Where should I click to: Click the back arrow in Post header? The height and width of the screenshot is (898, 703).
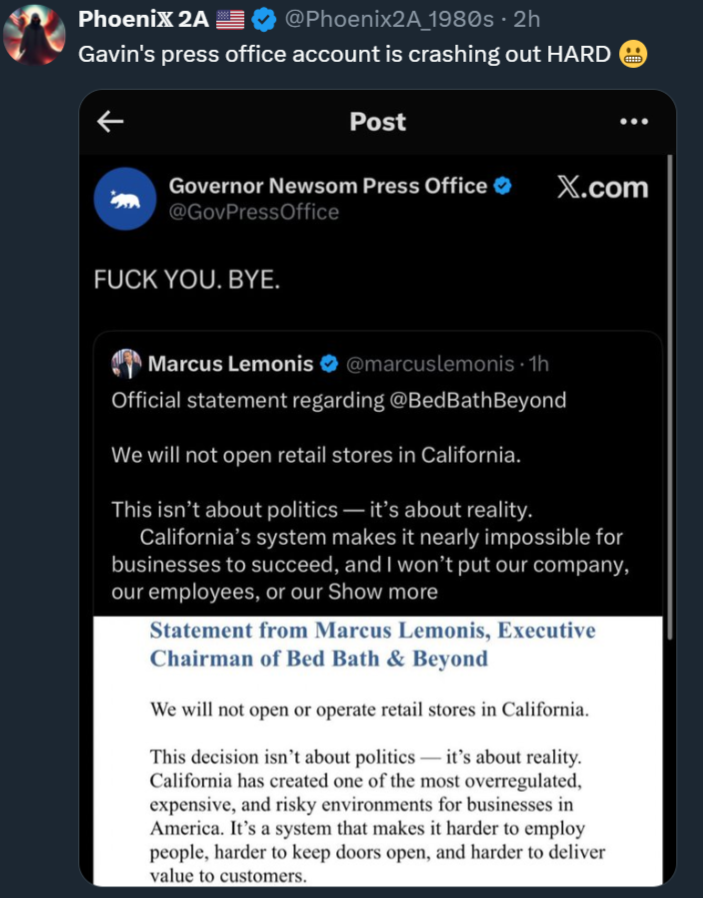(110, 121)
